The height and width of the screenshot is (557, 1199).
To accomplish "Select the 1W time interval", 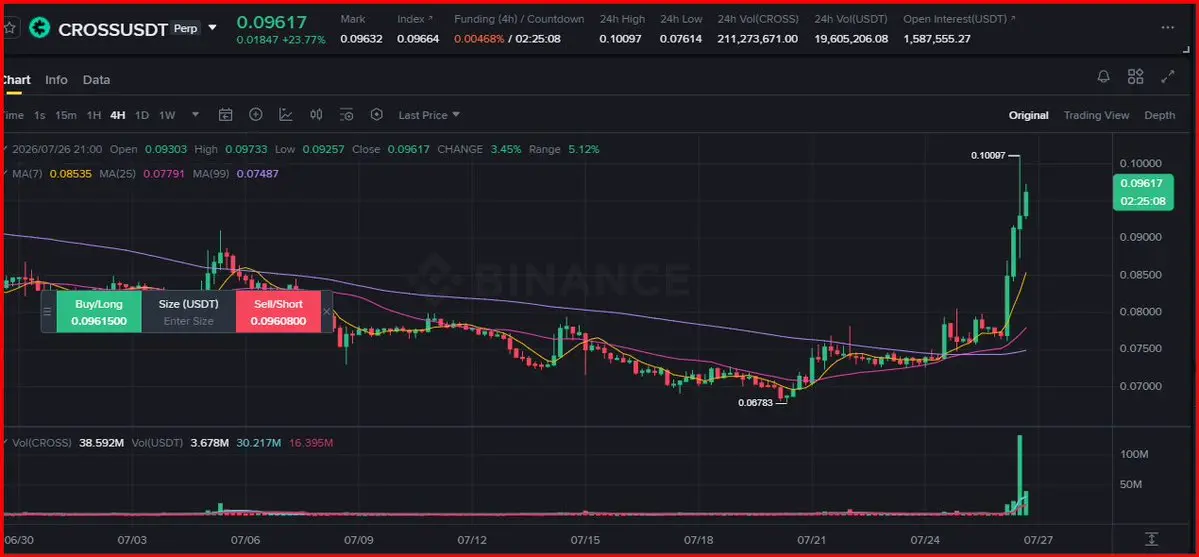I will 167,116.
